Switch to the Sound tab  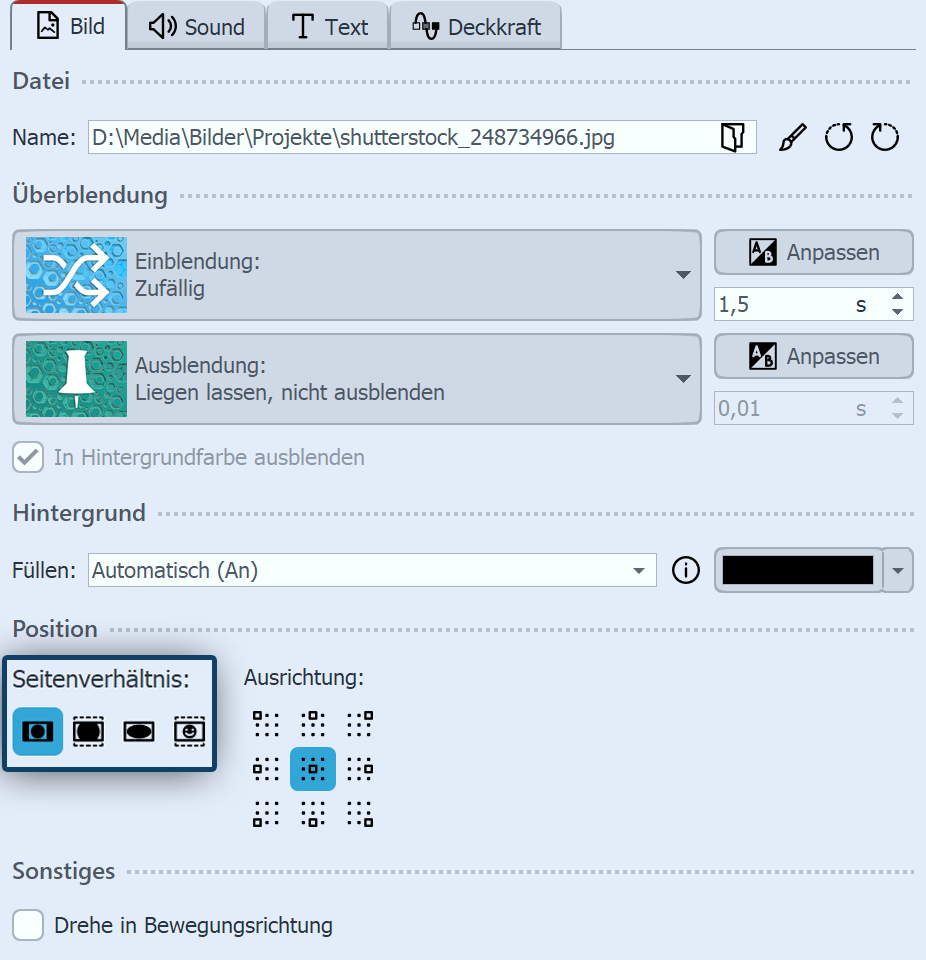coord(197,27)
